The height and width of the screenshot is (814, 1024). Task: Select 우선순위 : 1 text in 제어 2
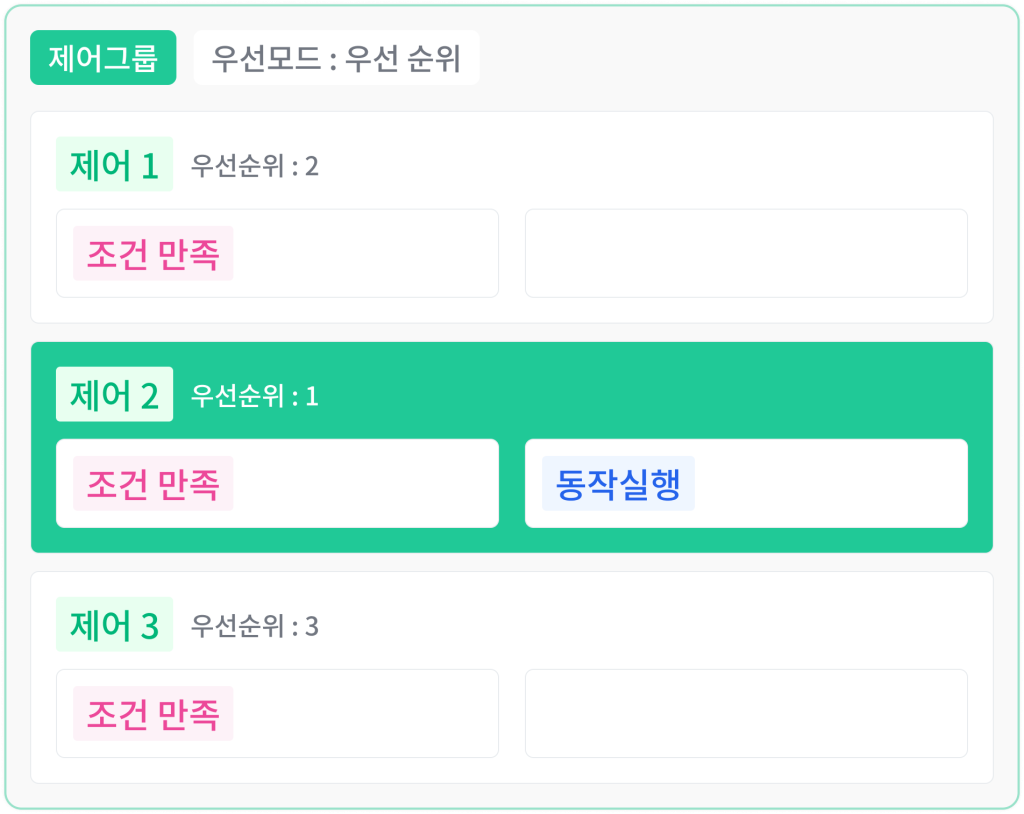[x=255, y=396]
